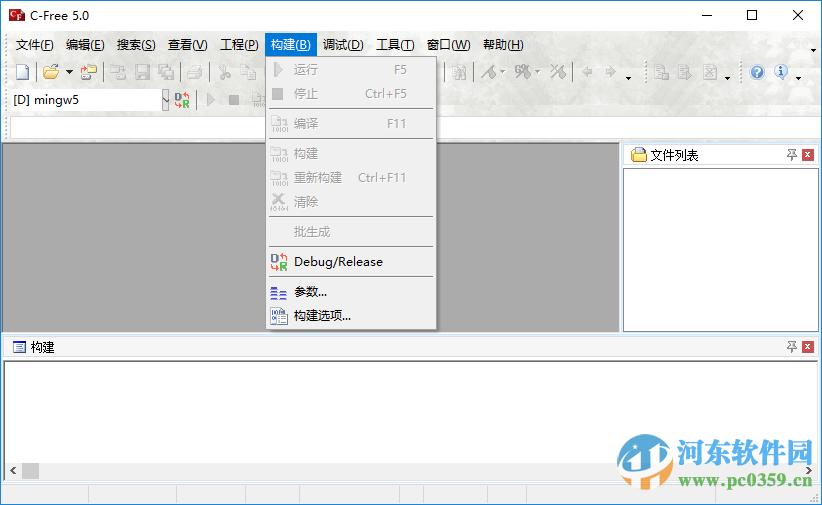The height and width of the screenshot is (505, 822).
Task: Select 清除 menu entry
Action: coord(351,202)
